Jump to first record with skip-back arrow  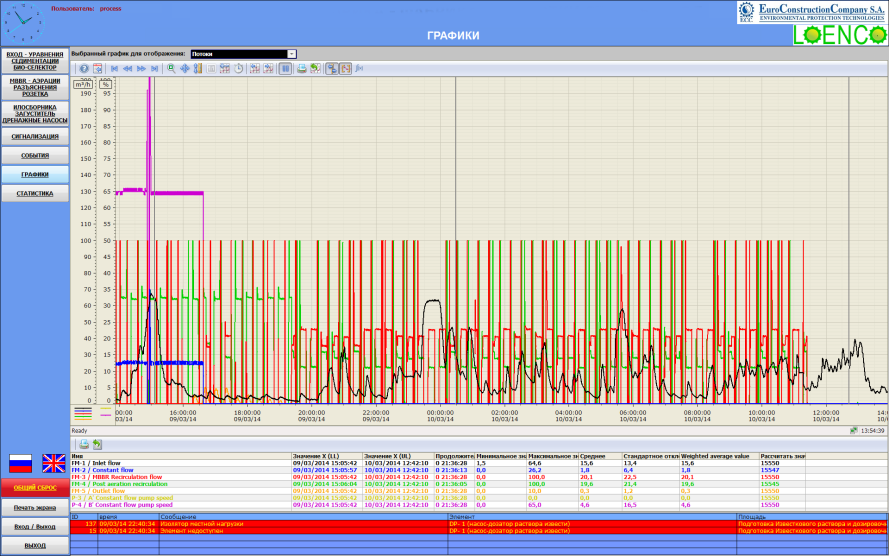(115, 68)
